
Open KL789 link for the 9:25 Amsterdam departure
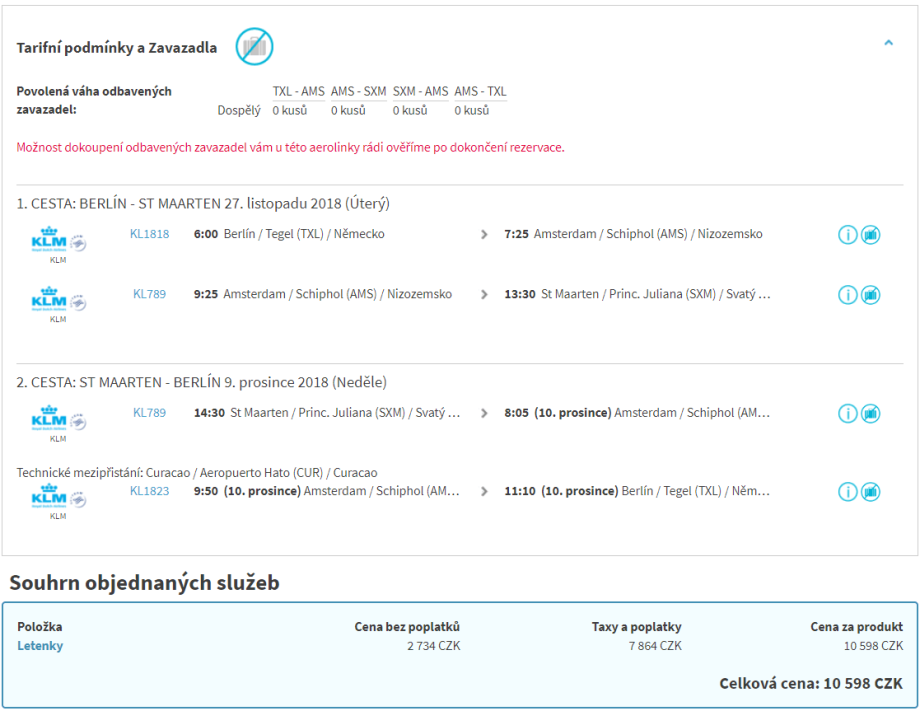click(x=149, y=295)
